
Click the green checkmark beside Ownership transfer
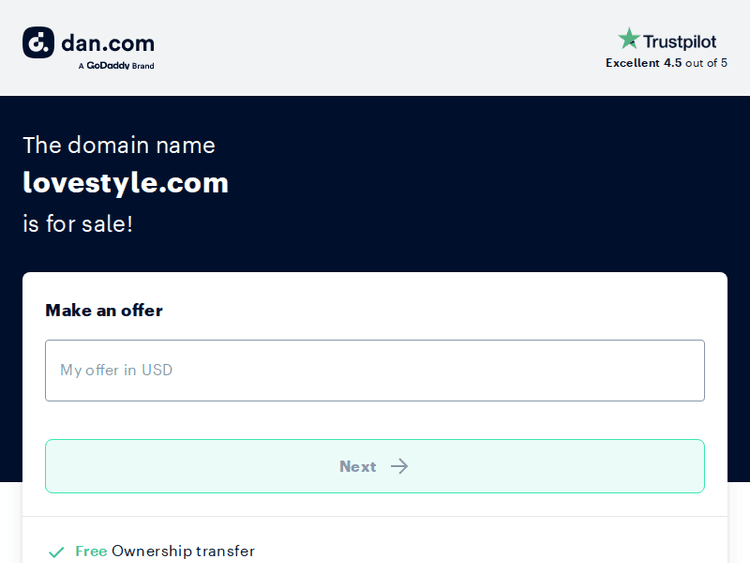pos(56,551)
